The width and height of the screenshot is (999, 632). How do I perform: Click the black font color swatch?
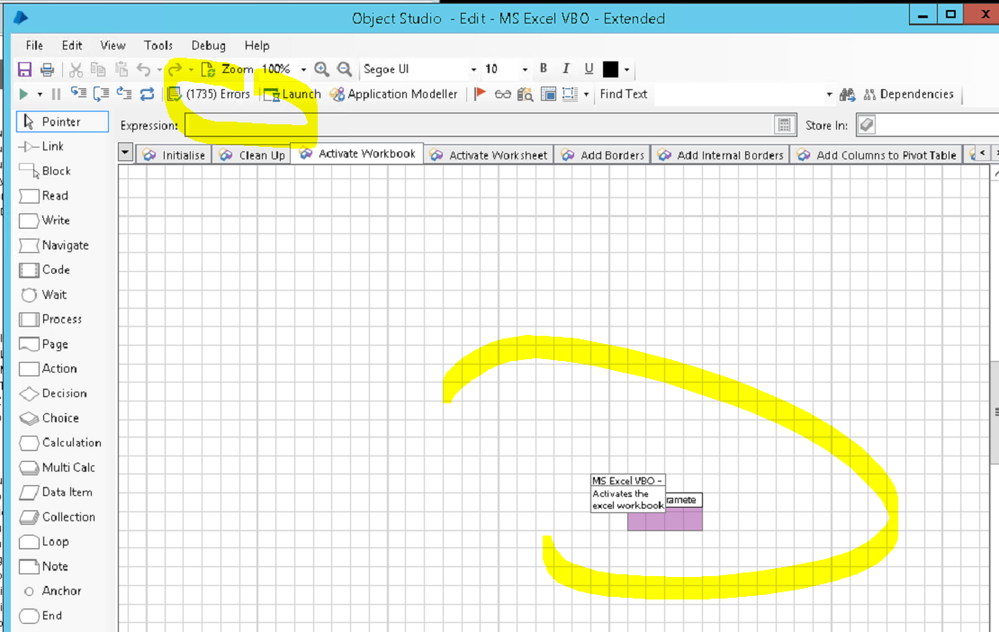click(x=610, y=69)
